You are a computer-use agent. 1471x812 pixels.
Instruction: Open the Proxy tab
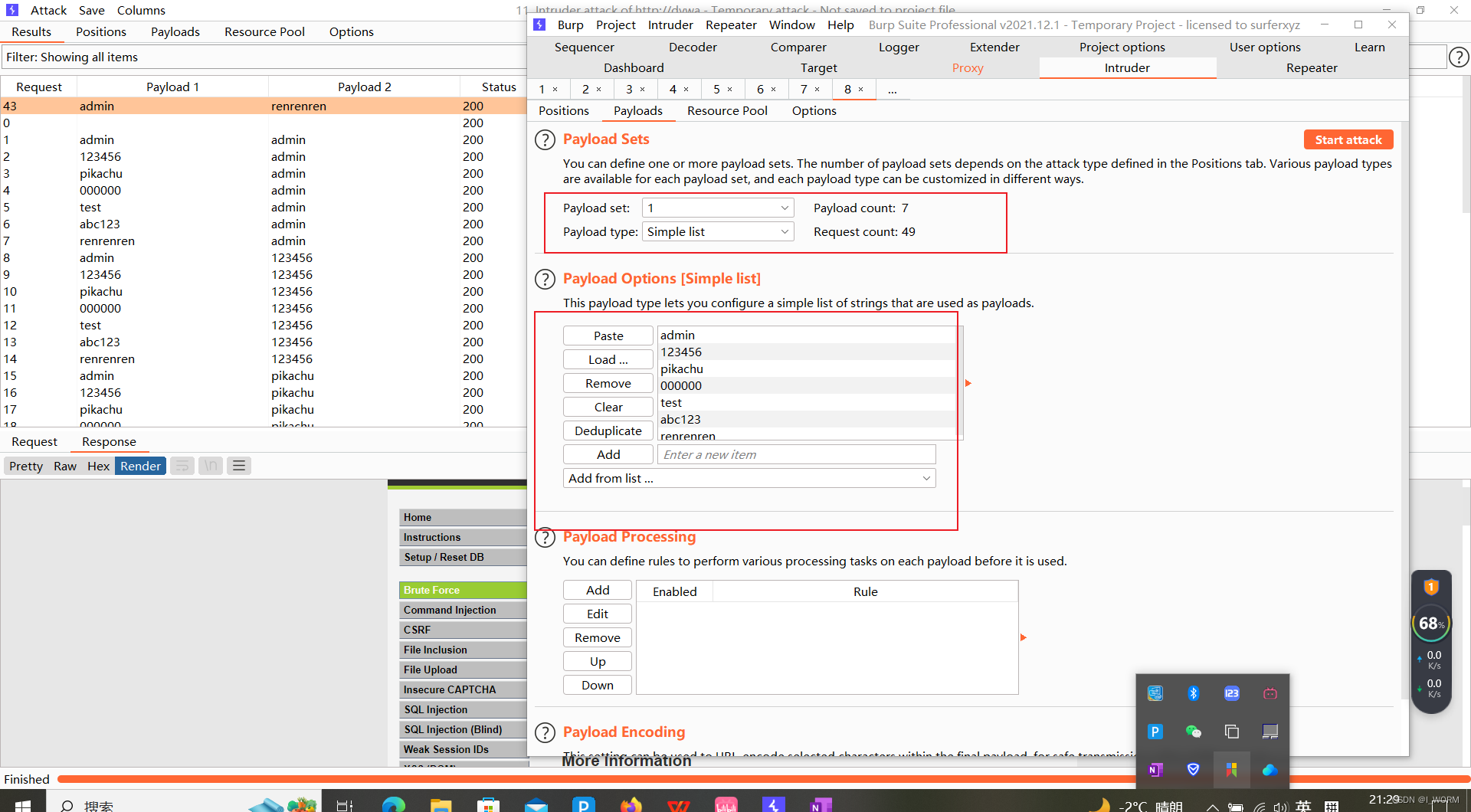click(x=968, y=68)
